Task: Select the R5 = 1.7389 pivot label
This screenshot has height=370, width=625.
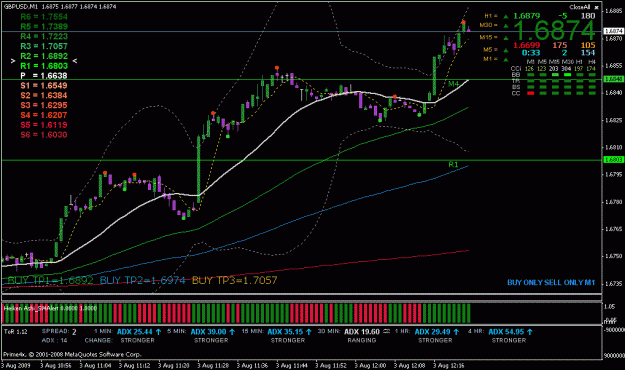Action: 44,26
